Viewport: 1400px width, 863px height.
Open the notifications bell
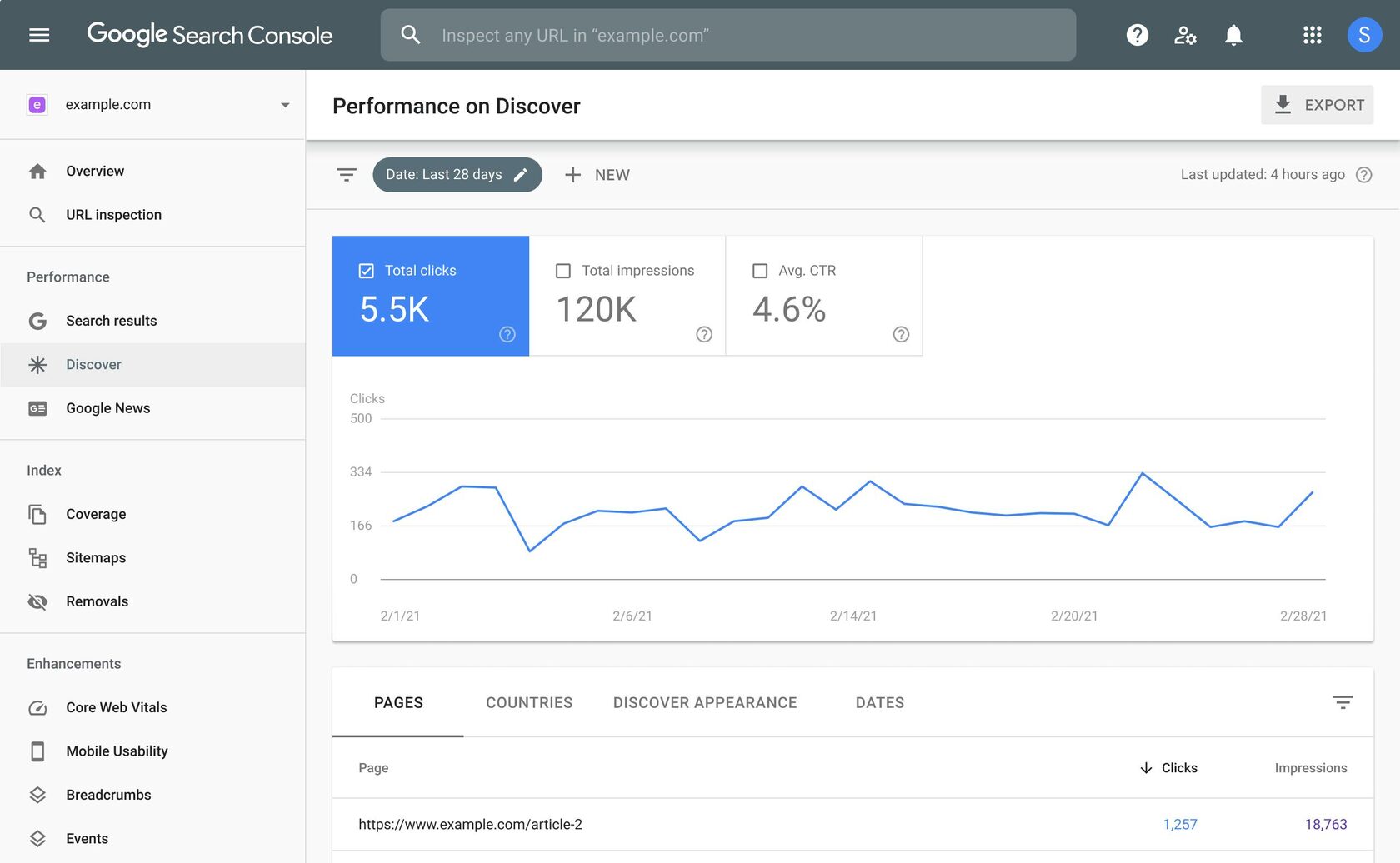coord(1233,35)
